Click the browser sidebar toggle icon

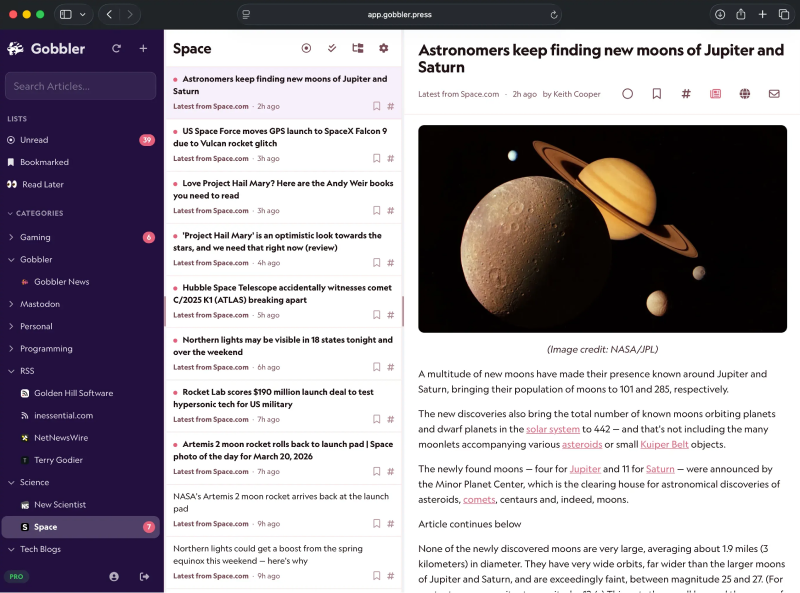coord(66,14)
